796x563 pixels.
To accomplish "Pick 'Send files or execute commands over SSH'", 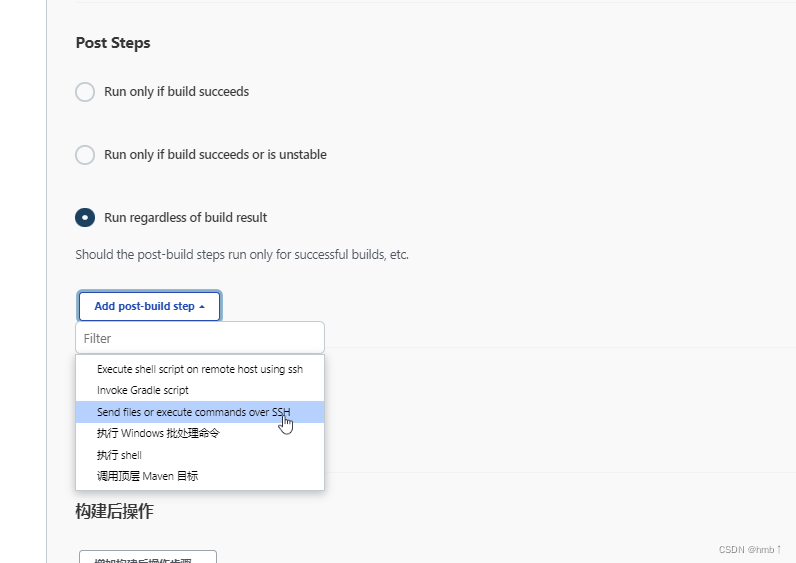I will pyautogui.click(x=200, y=412).
